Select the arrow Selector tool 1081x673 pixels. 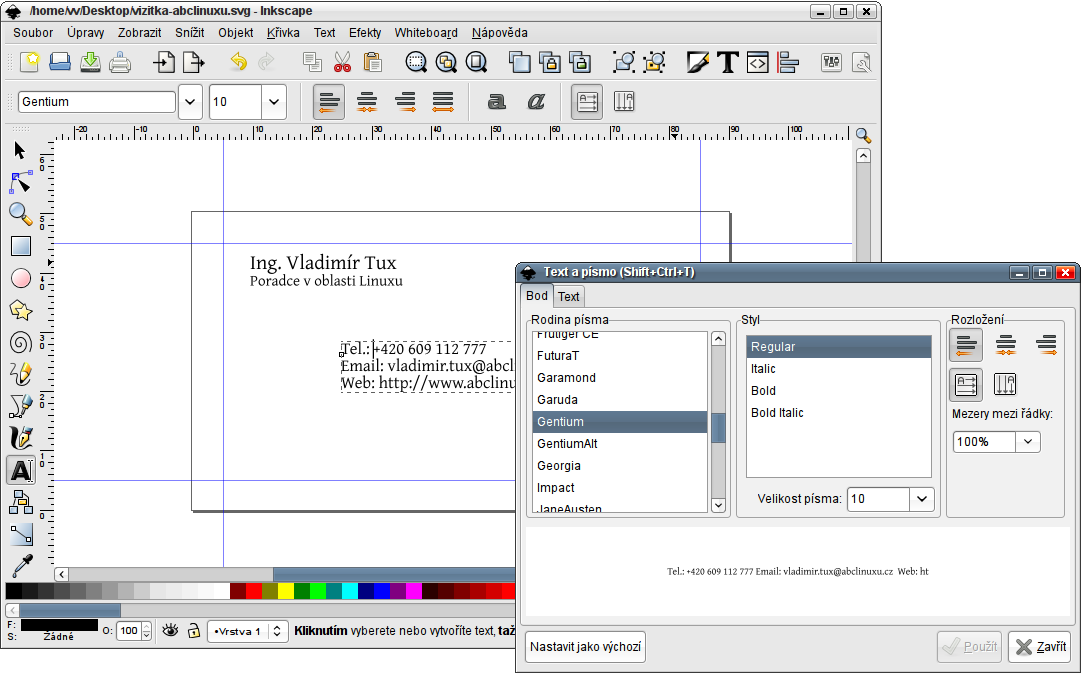20,150
